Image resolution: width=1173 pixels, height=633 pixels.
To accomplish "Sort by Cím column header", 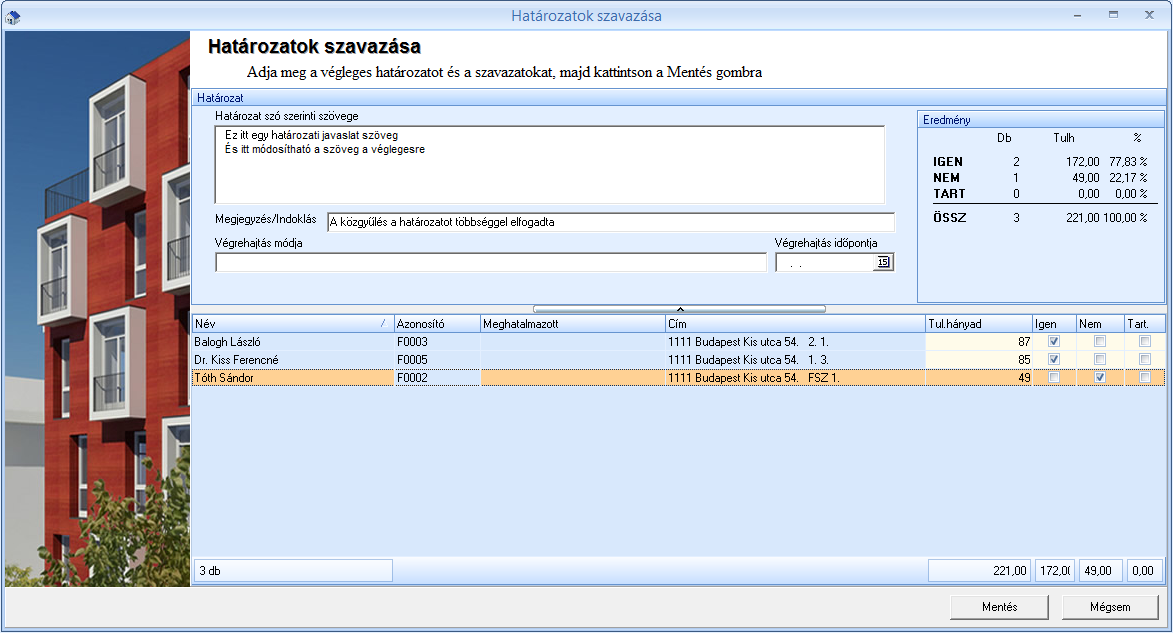I will 795,324.
